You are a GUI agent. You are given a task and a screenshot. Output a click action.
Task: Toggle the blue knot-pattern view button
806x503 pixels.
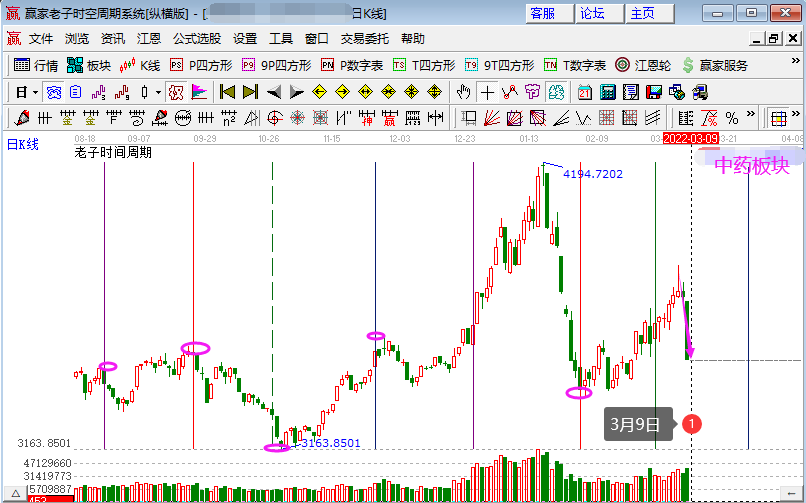pyautogui.click(x=53, y=92)
